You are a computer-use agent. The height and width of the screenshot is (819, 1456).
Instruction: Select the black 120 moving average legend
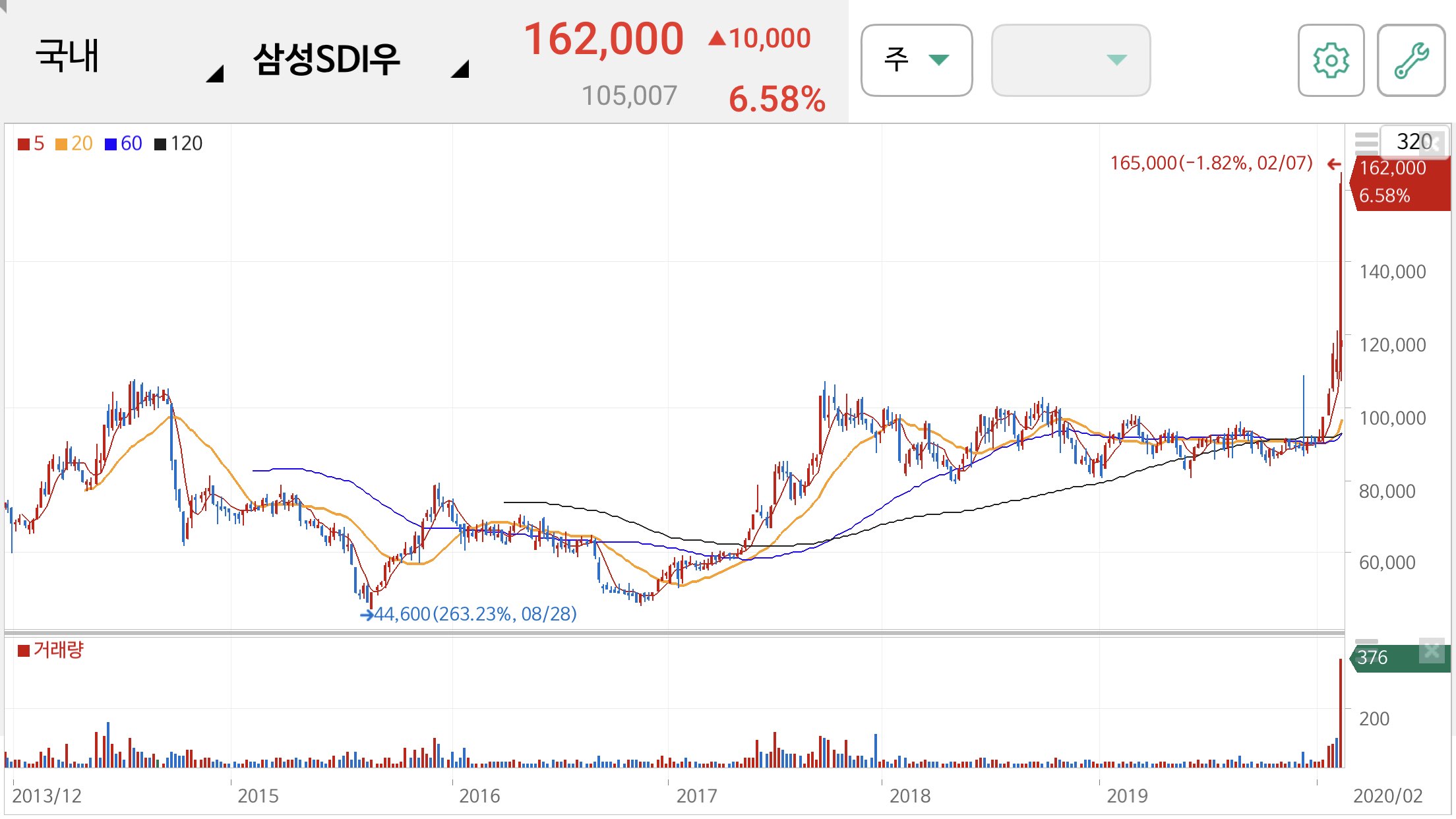178,143
